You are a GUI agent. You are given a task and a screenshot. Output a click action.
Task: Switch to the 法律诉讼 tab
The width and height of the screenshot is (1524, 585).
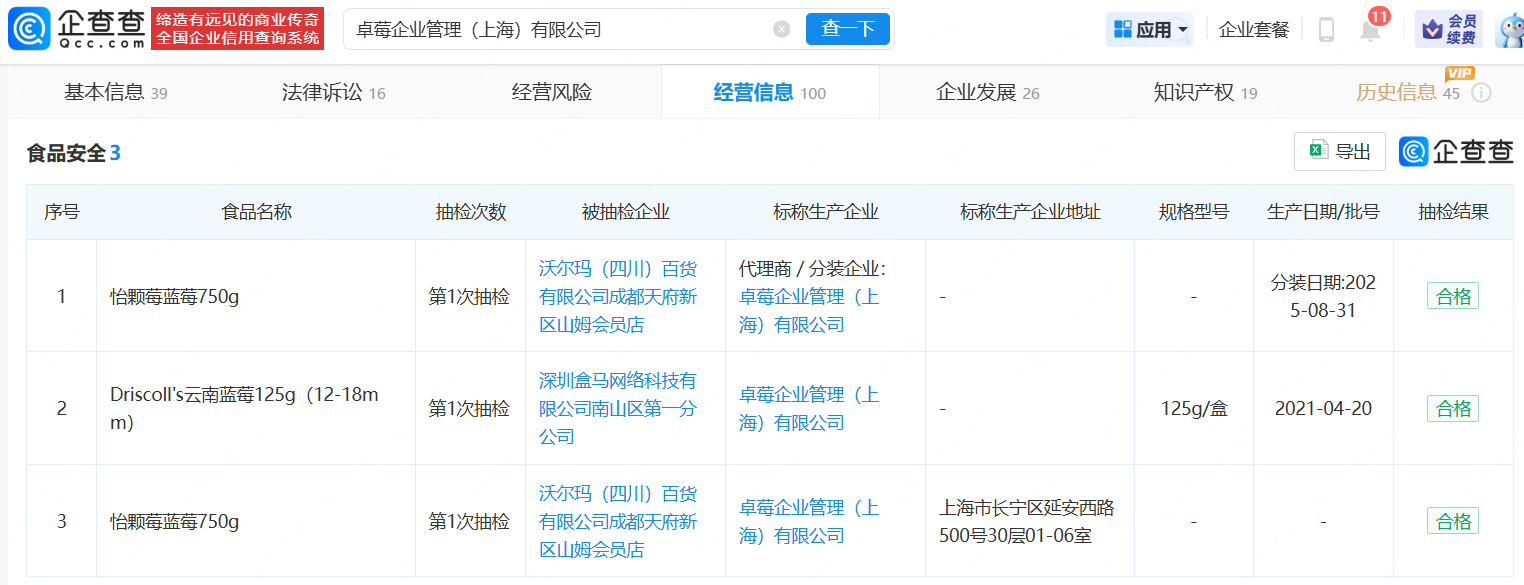[x=334, y=93]
